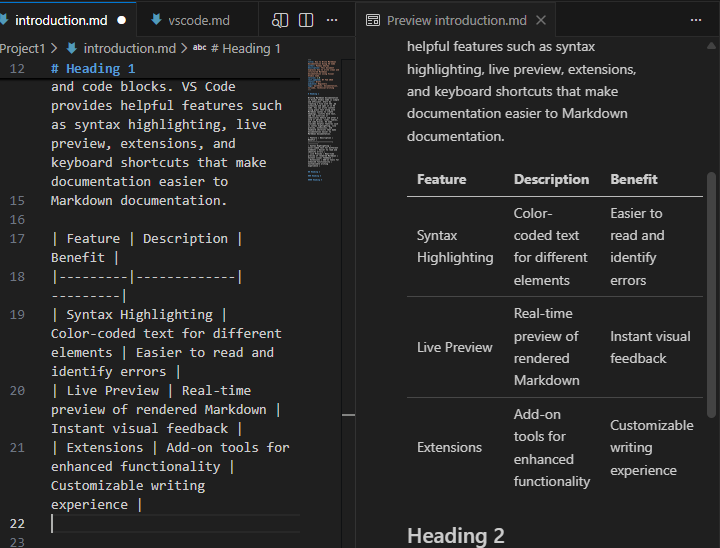The image size is (720, 548).
Task: Click the preview pane scrollbar thumb
Action: [x=711, y=295]
